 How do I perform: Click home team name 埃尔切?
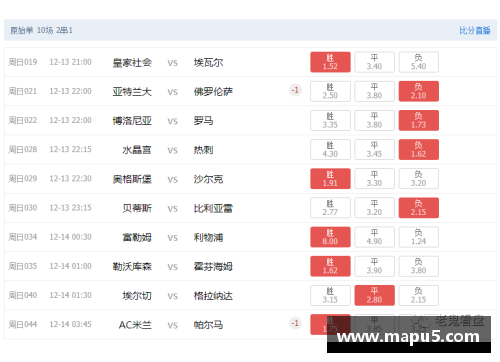[x=137, y=296]
